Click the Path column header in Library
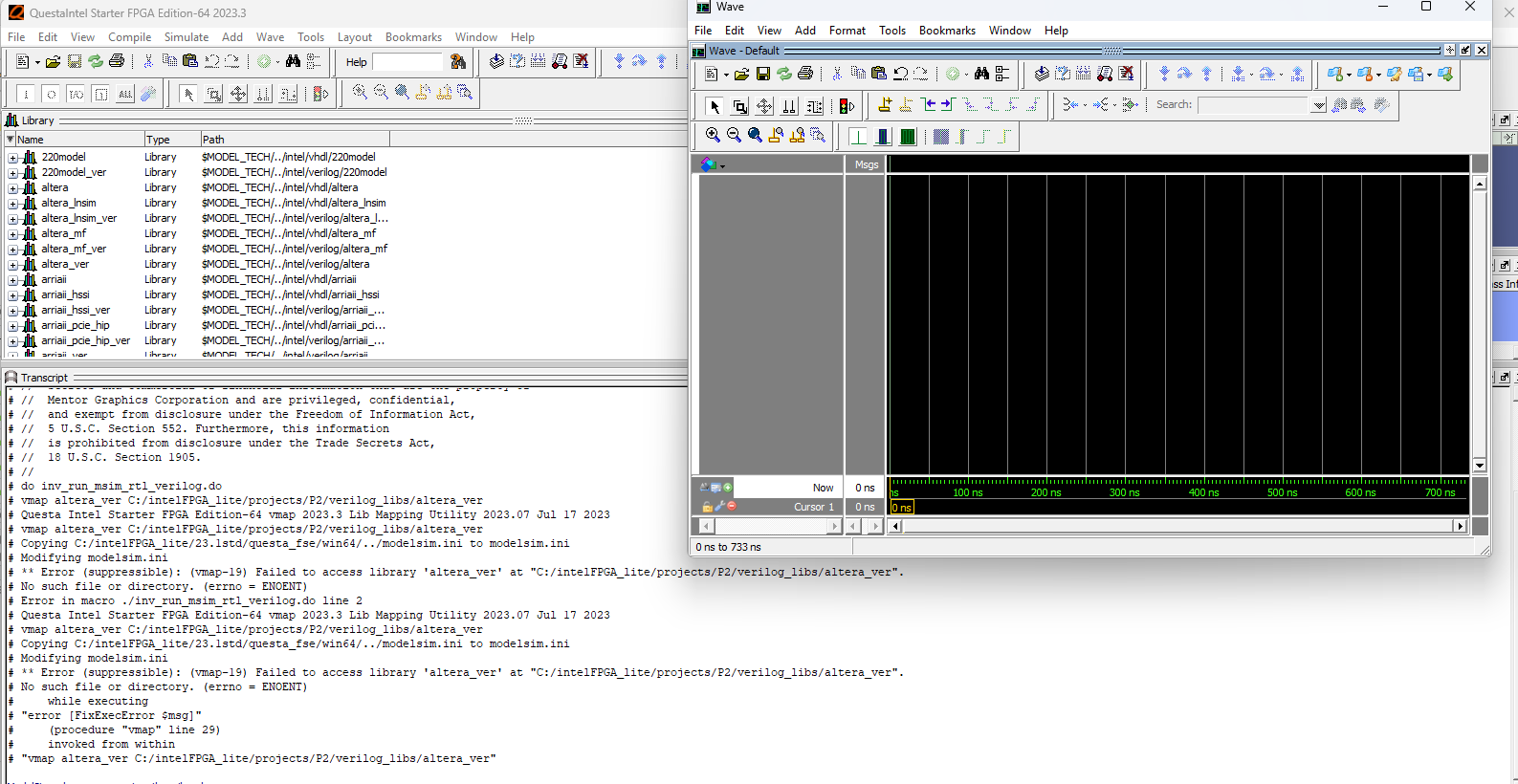The width and height of the screenshot is (1518, 784). pyautogui.click(x=213, y=140)
